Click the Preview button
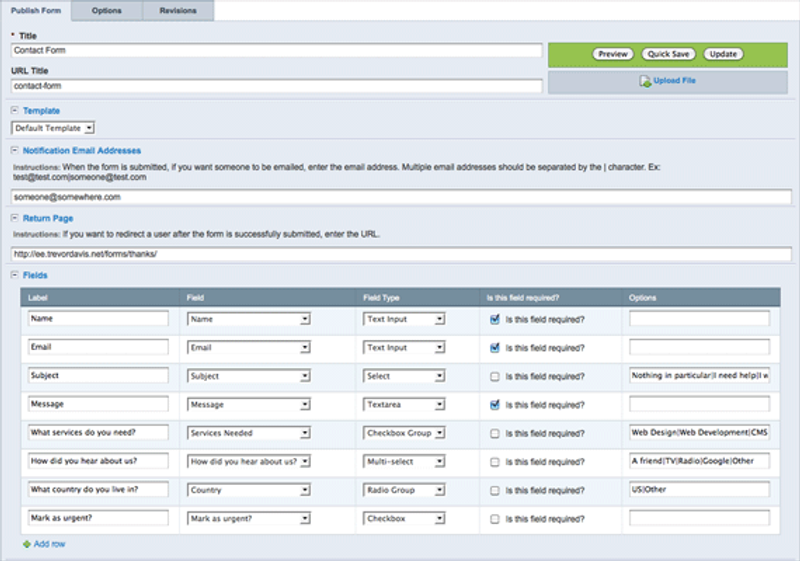Image resolution: width=800 pixels, height=561 pixels. point(613,54)
